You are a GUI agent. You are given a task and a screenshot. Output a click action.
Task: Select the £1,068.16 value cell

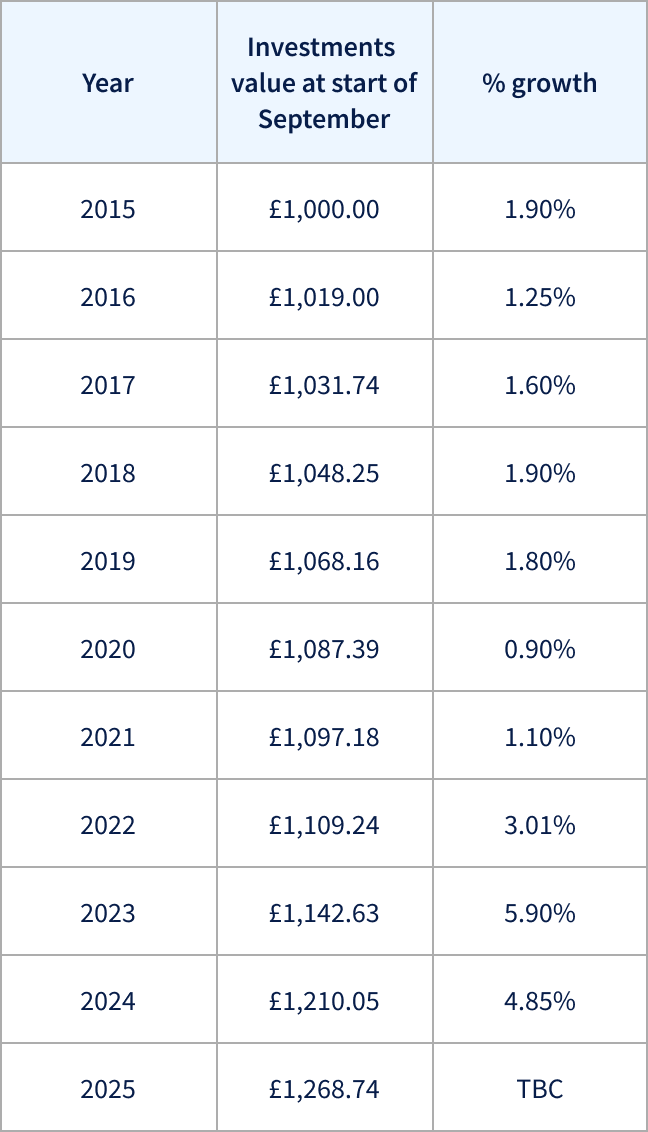(324, 562)
